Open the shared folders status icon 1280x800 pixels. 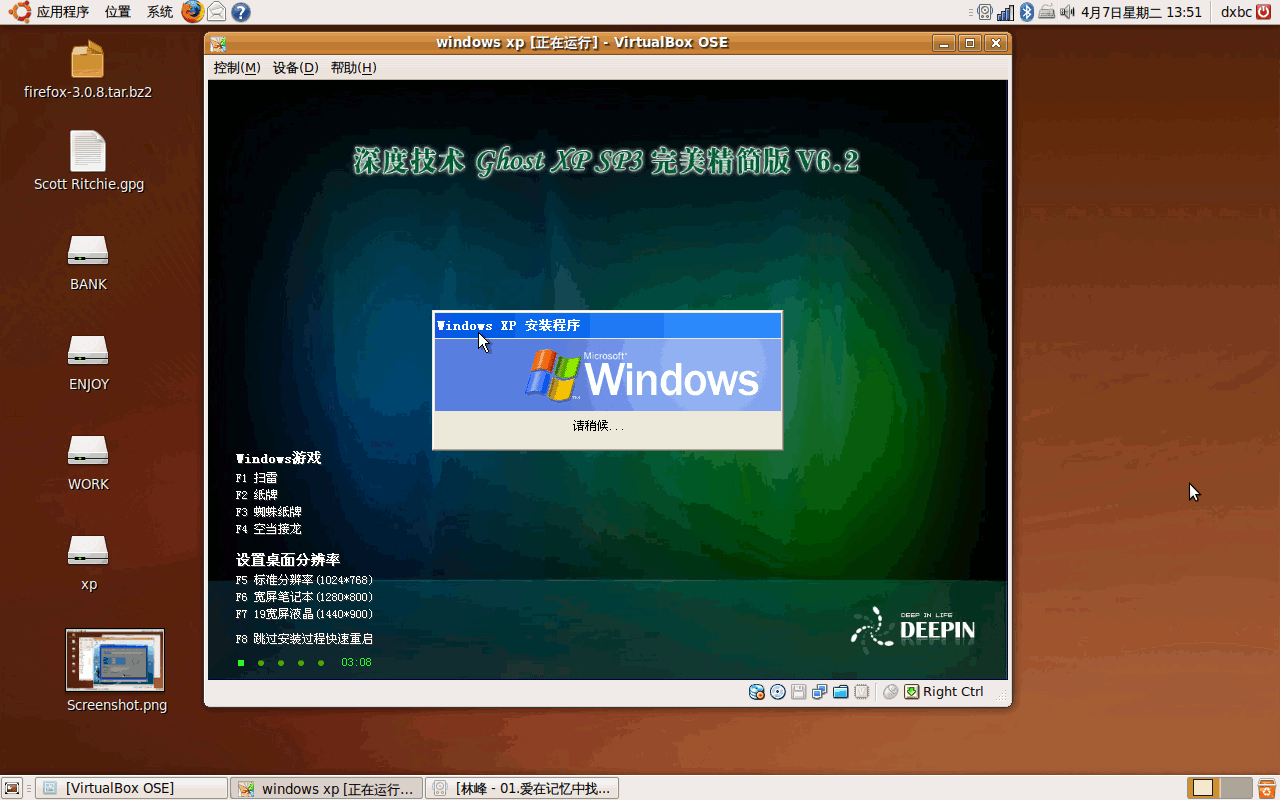840,692
